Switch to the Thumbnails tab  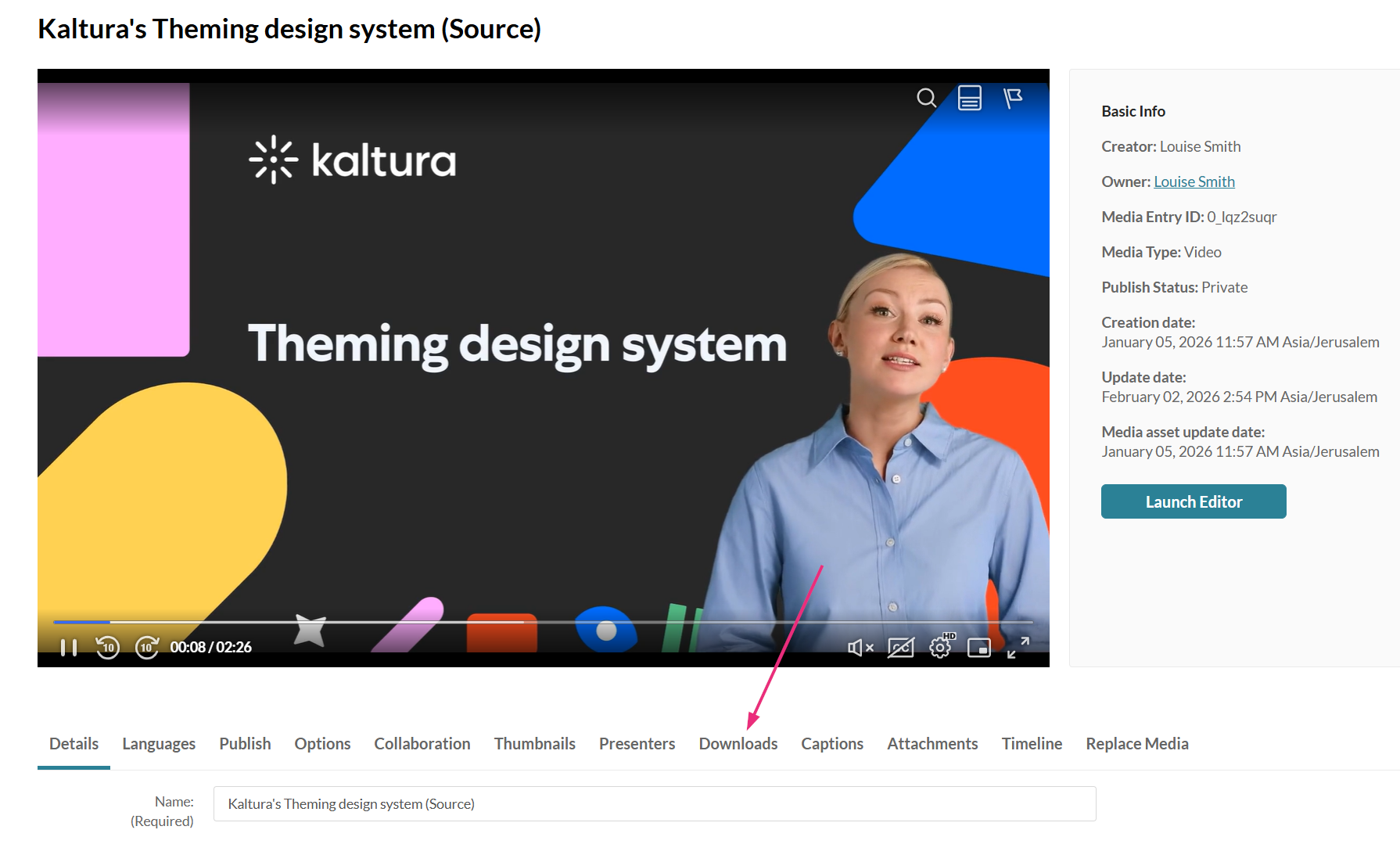[535, 744]
